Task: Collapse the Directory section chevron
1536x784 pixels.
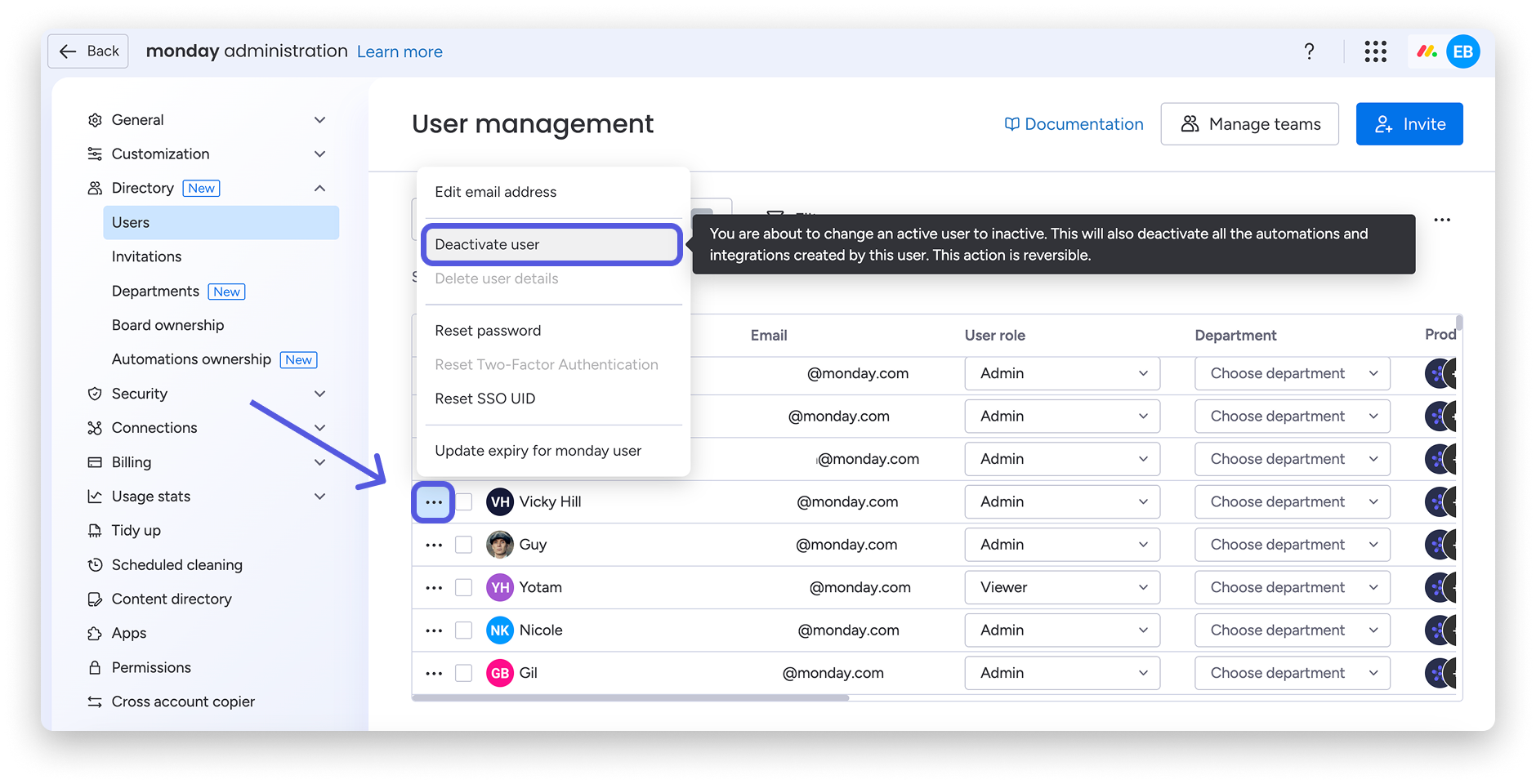Action: 319,189
